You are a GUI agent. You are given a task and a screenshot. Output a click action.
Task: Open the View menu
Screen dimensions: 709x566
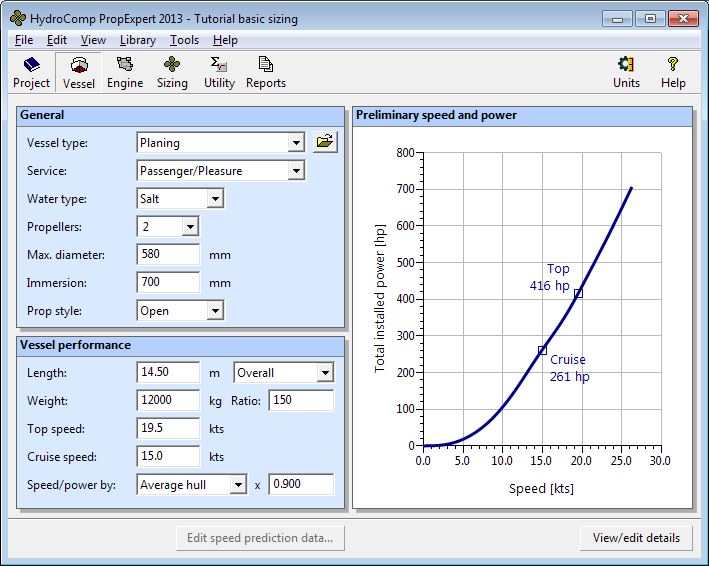tap(93, 40)
